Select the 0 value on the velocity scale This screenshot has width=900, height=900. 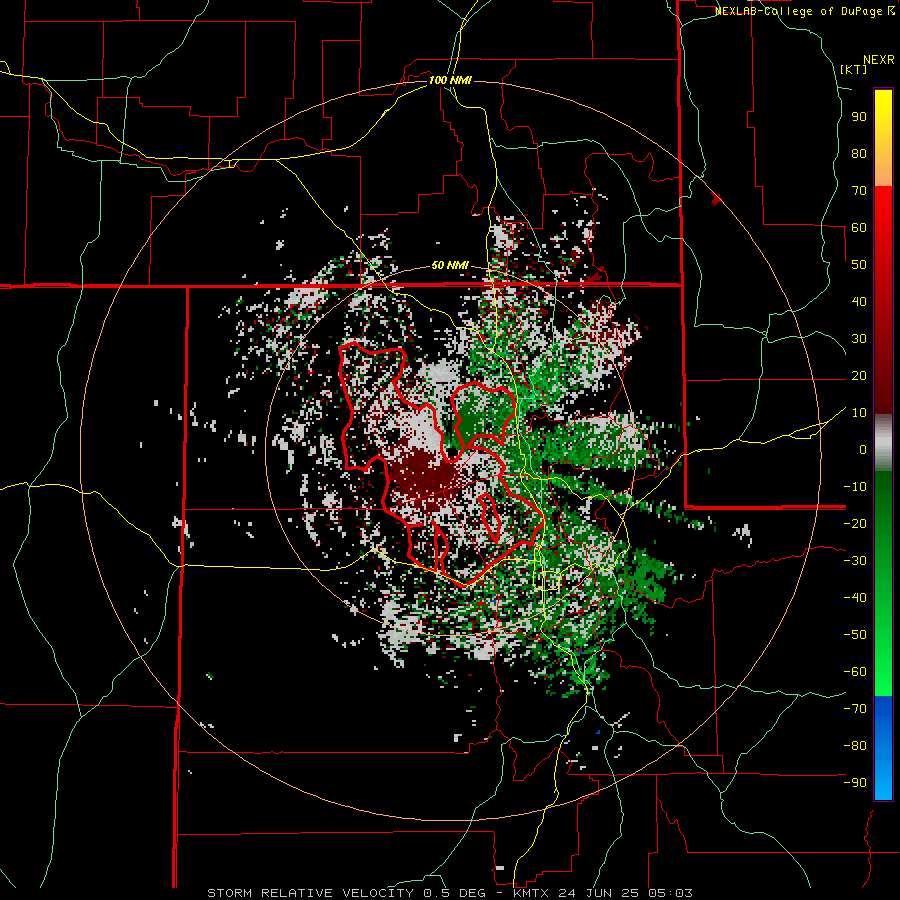click(863, 449)
